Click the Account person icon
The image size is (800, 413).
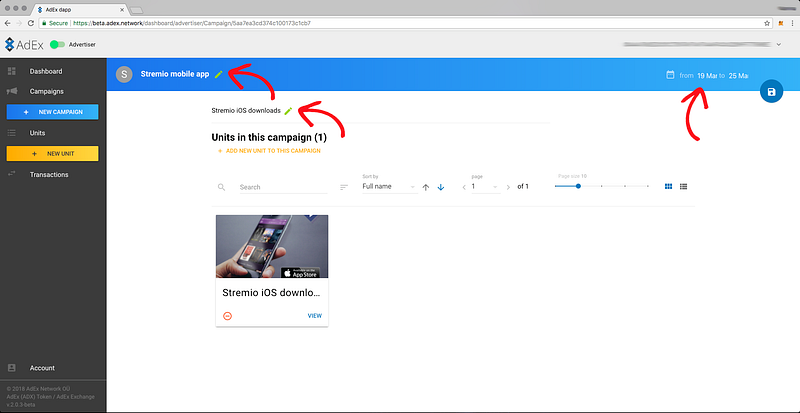pos(12,368)
